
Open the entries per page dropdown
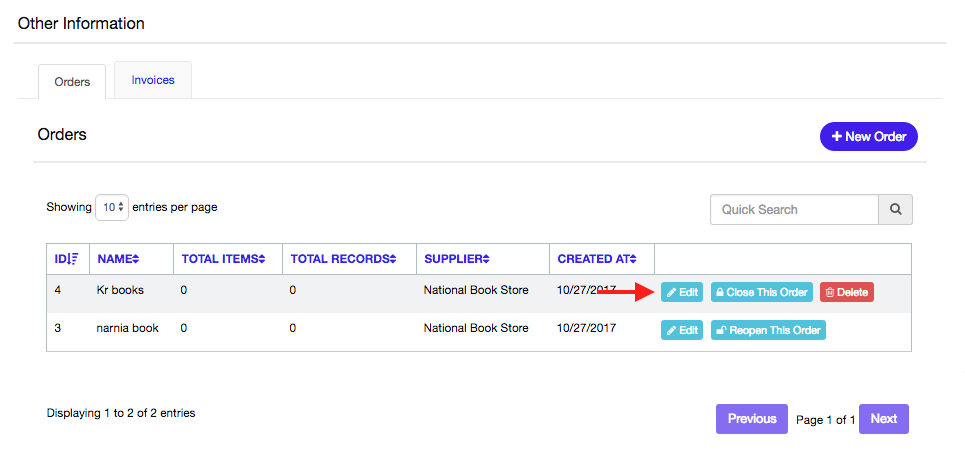tap(112, 207)
